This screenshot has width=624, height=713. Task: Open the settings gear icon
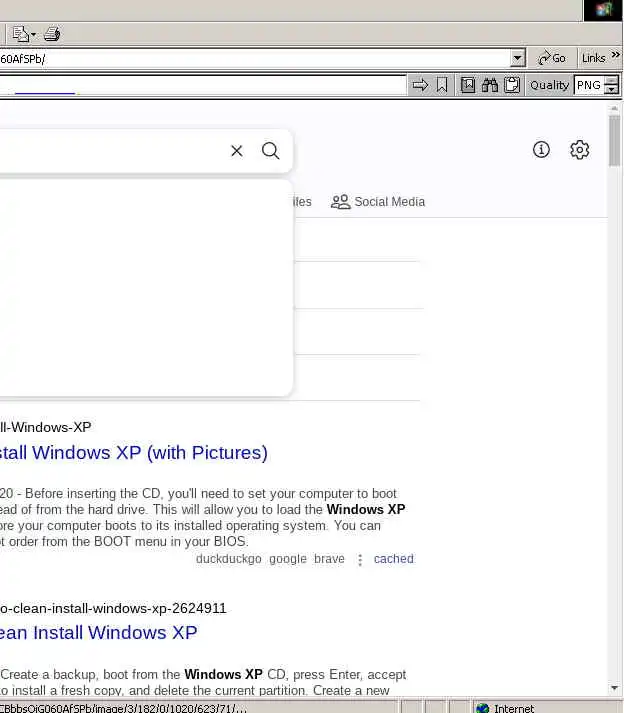point(579,149)
